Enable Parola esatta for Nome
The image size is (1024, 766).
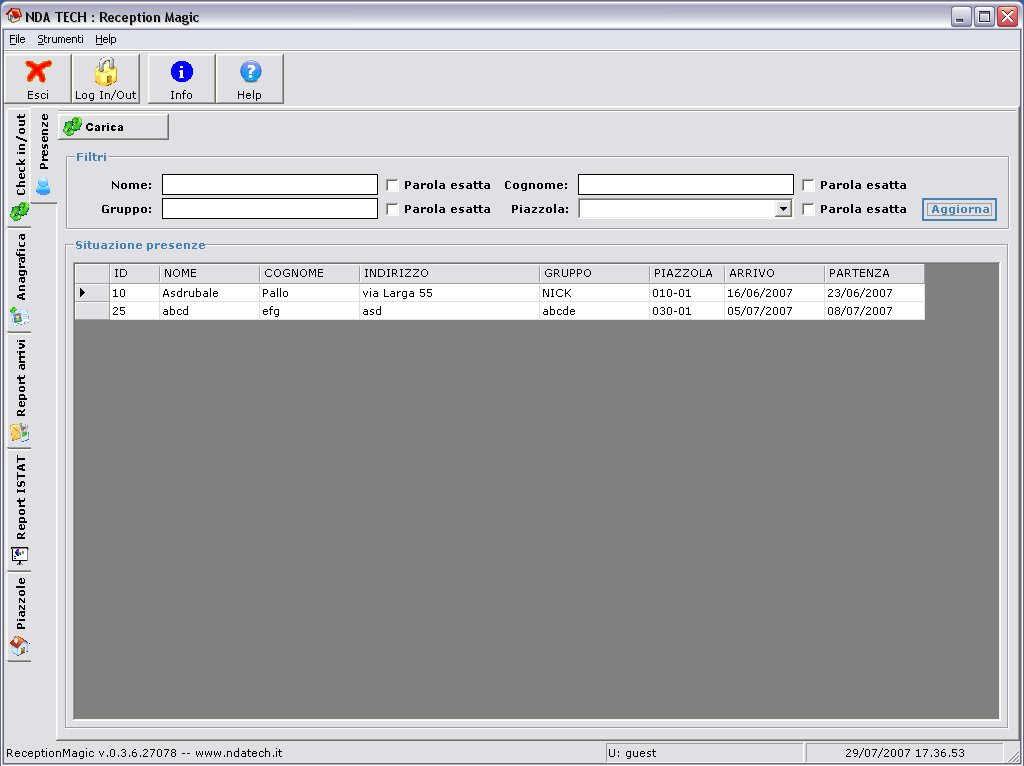tap(392, 185)
